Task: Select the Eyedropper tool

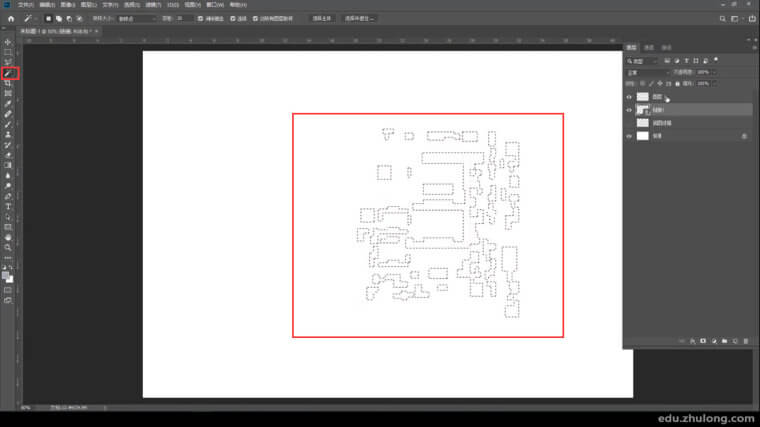Action: pyautogui.click(x=8, y=104)
